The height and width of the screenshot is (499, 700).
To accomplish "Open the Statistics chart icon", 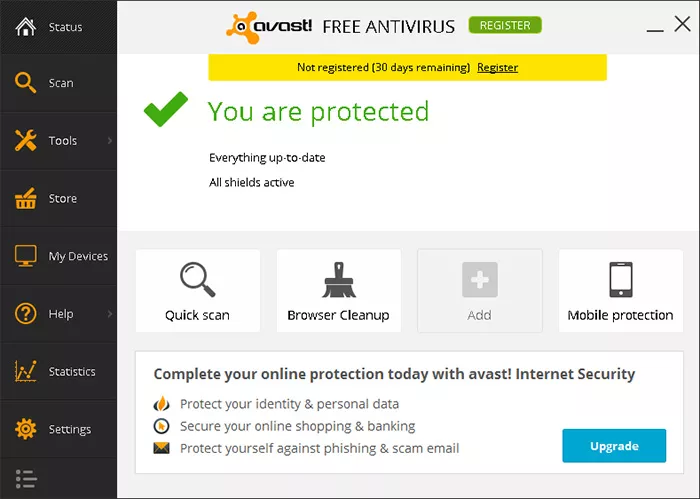I will pos(25,371).
